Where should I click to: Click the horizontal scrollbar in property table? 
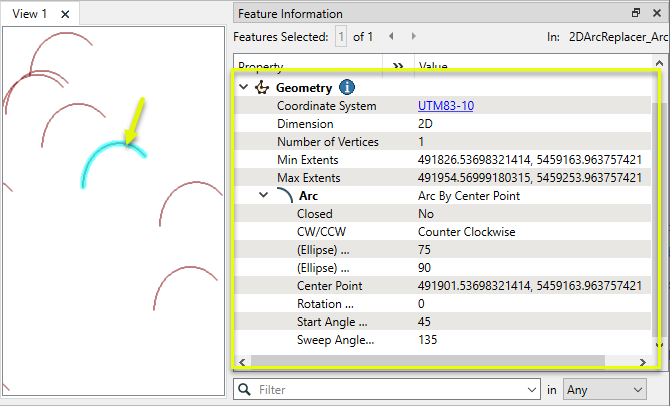425,360
